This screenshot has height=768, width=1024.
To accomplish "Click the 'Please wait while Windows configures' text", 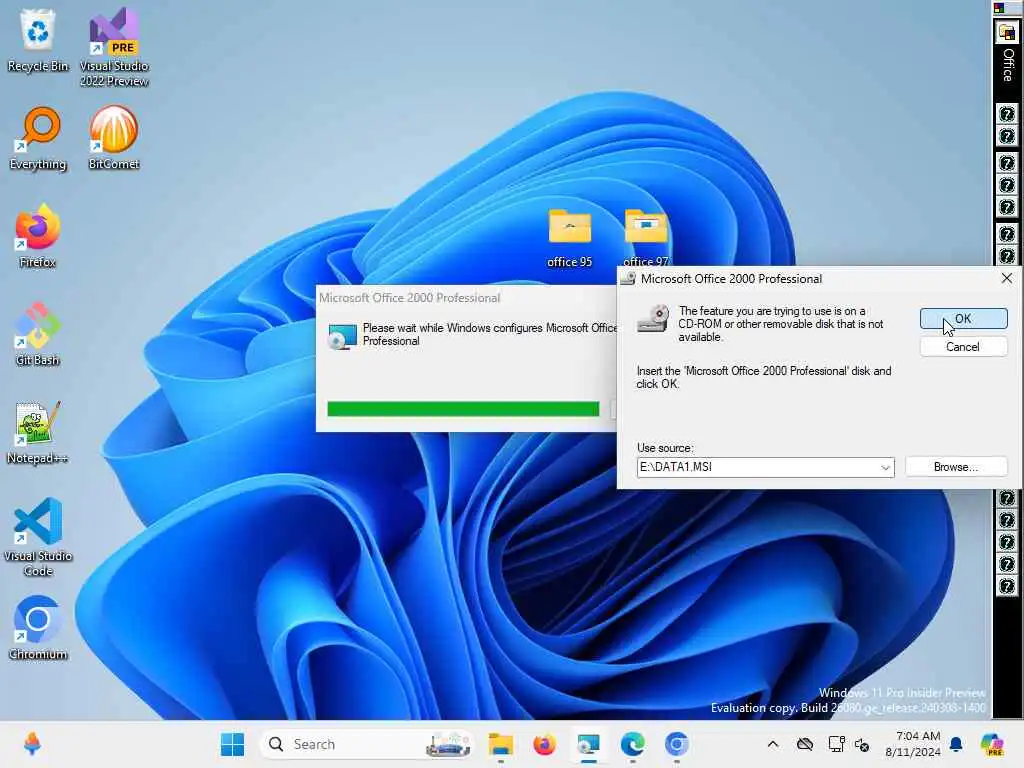I will click(x=490, y=334).
